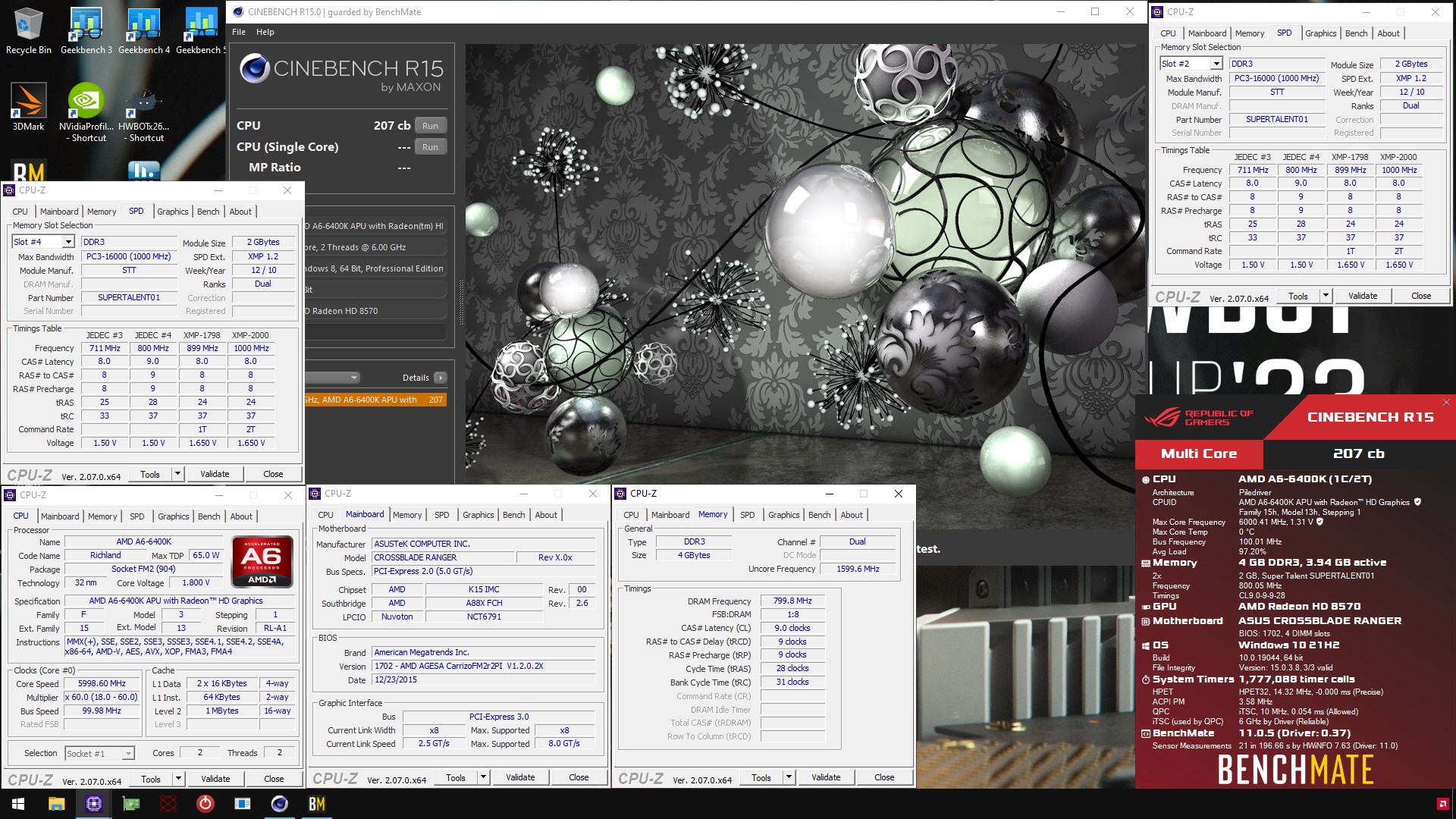Image resolution: width=1456 pixels, height=819 pixels.
Task: Click Close in the Slot #4 CPU-Z window
Action: point(273,474)
